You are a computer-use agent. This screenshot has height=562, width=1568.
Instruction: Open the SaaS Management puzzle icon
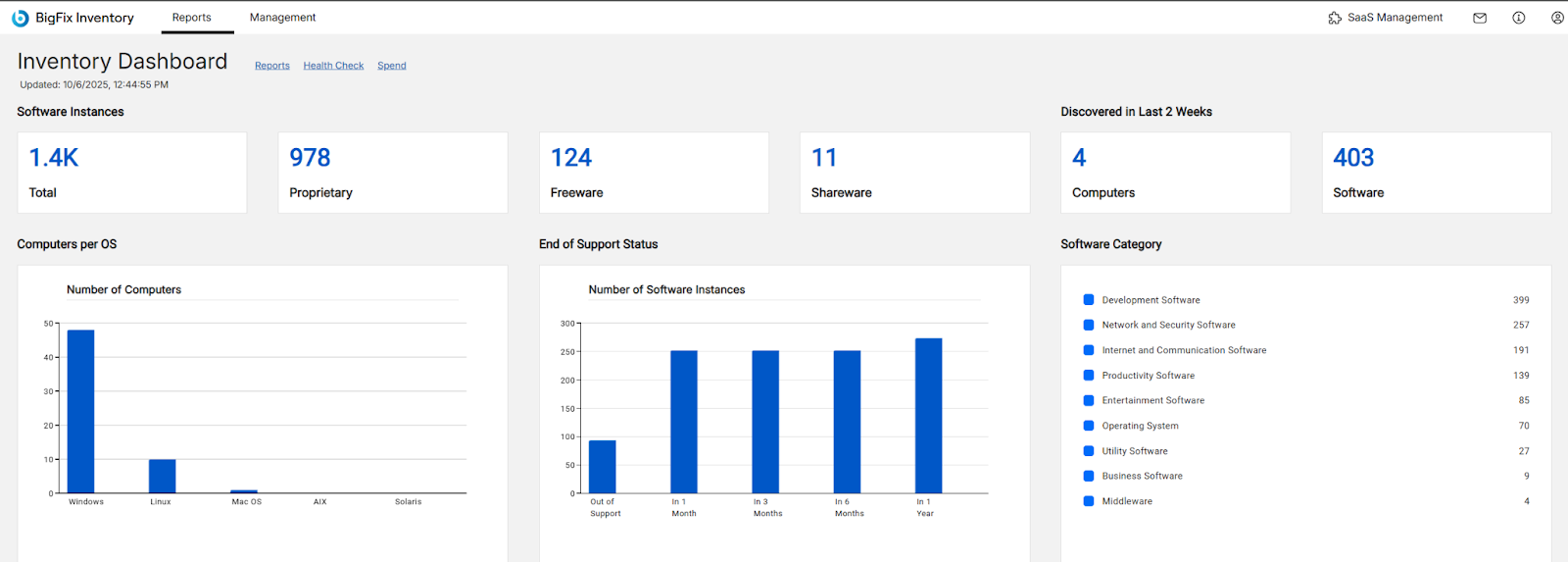pos(1334,18)
